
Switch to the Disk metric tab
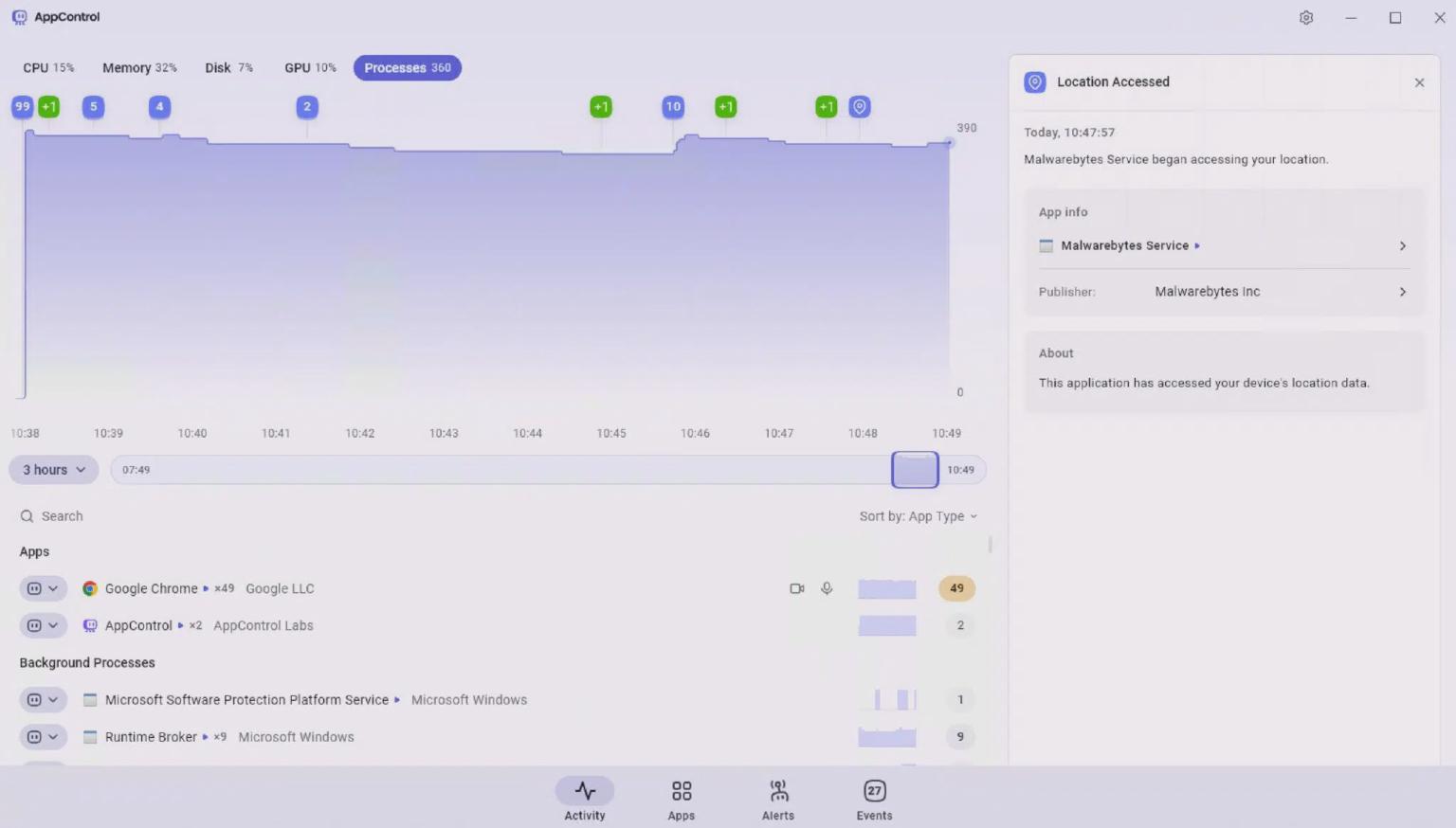coord(228,68)
